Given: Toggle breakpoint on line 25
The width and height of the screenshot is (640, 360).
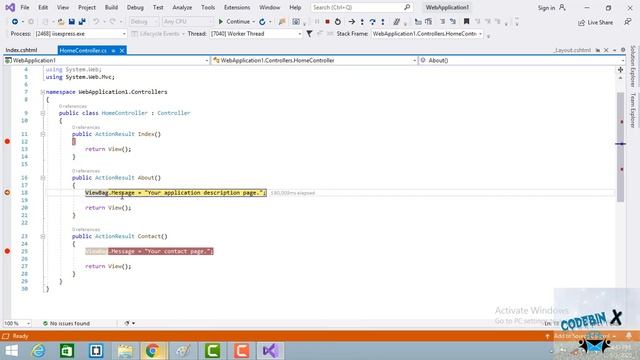Looking at the screenshot, I should coord(7,251).
